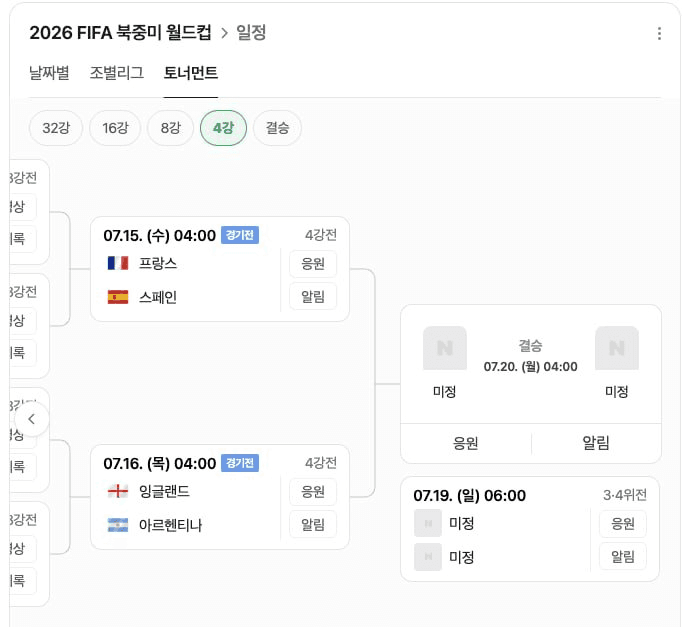Open the 2026 FIFA 북중미 월드컵 title link
The width and height of the screenshot is (682, 627).
[x=120, y=33]
